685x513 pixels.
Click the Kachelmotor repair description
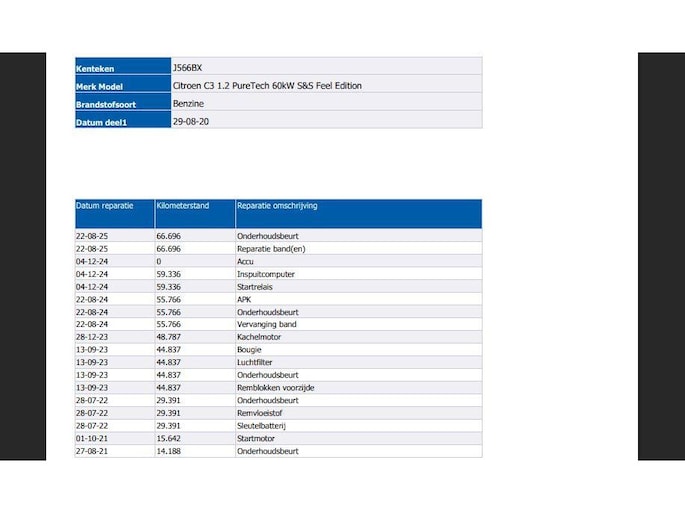259,337
